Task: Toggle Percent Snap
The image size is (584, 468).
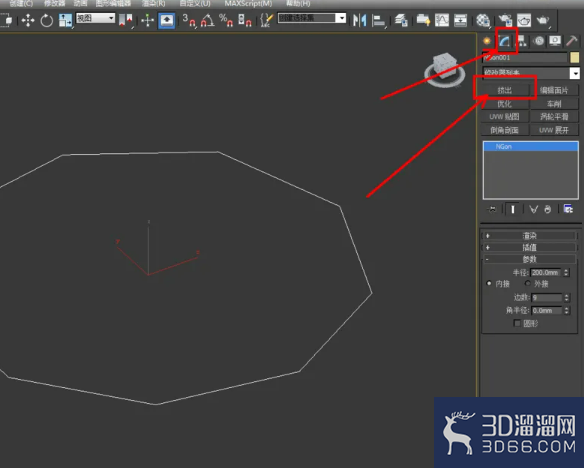Action: coord(226,20)
